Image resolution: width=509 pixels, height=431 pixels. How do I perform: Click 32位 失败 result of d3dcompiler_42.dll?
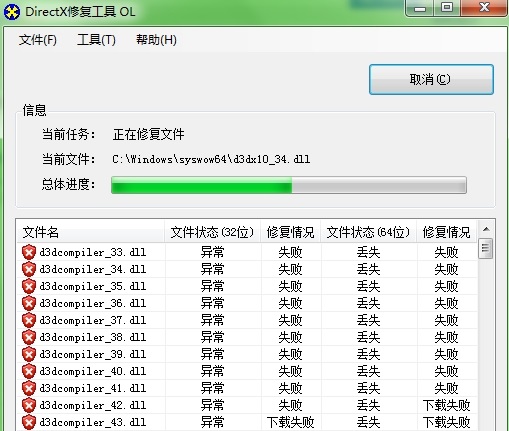tap(290, 405)
